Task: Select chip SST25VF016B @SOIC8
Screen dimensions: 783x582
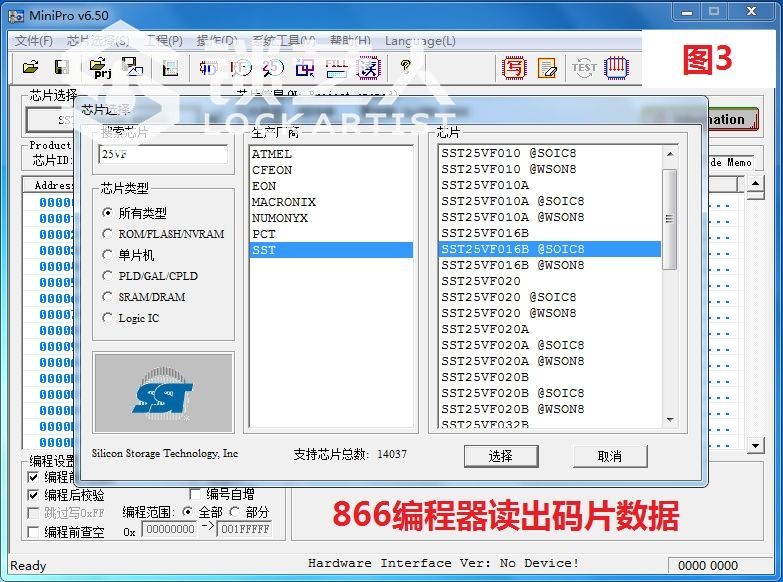Action: click(550, 249)
